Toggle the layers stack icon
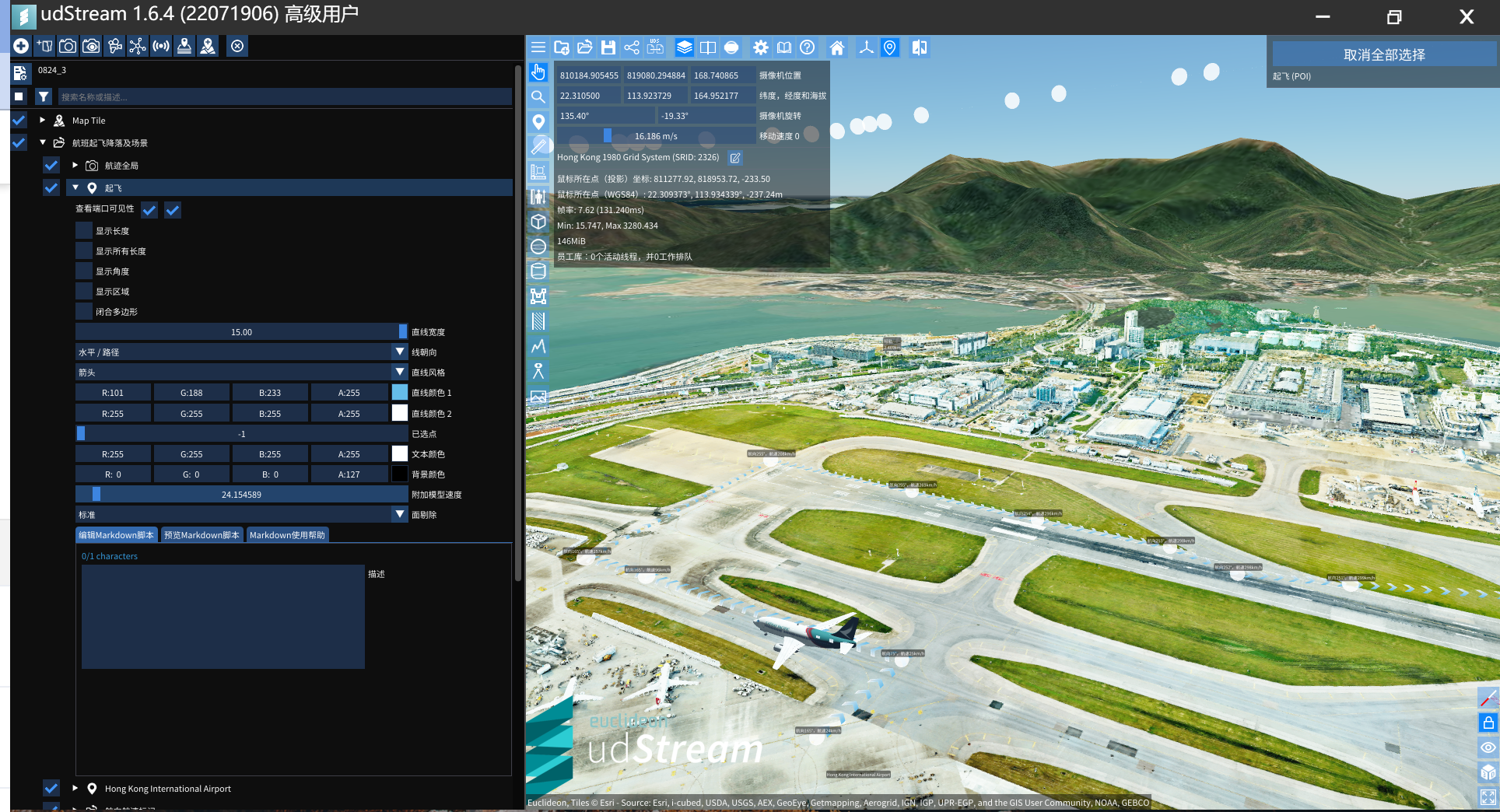1500x812 pixels. [x=684, y=47]
